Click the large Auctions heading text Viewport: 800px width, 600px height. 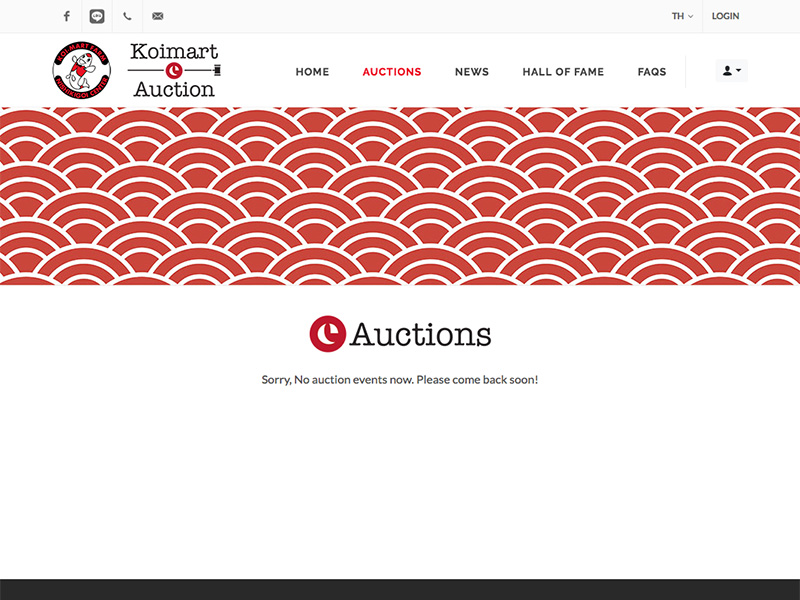[x=420, y=334]
